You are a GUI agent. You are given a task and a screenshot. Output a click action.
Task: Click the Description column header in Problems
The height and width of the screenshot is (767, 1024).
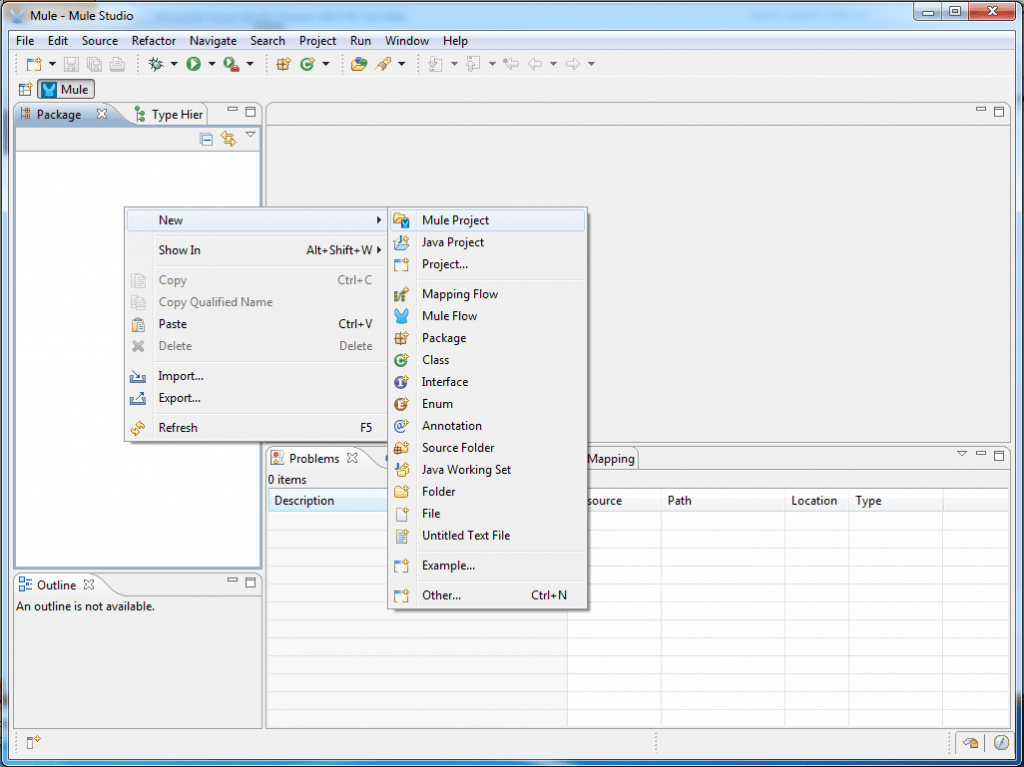(305, 500)
